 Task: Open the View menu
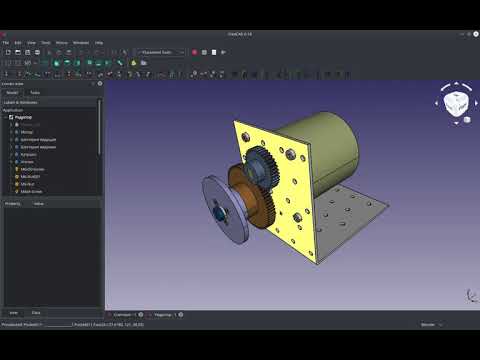[31, 43]
